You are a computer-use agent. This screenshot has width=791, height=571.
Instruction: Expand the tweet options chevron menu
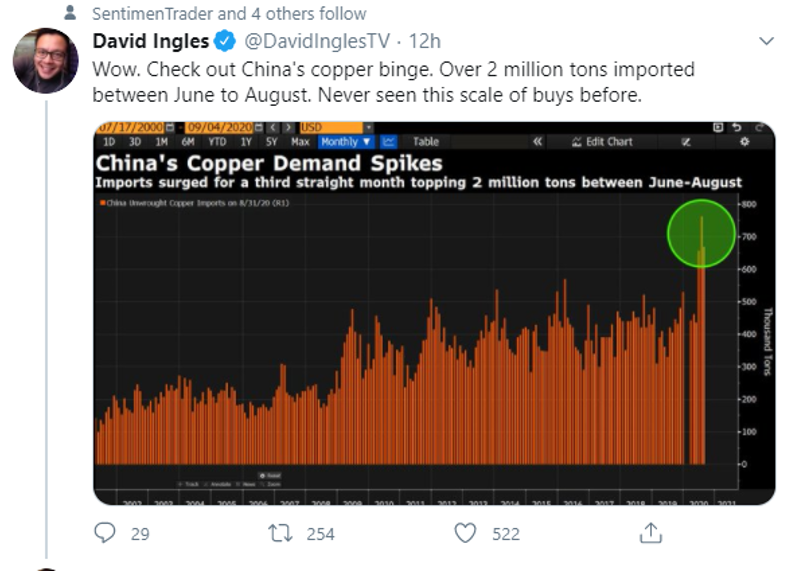click(x=766, y=42)
